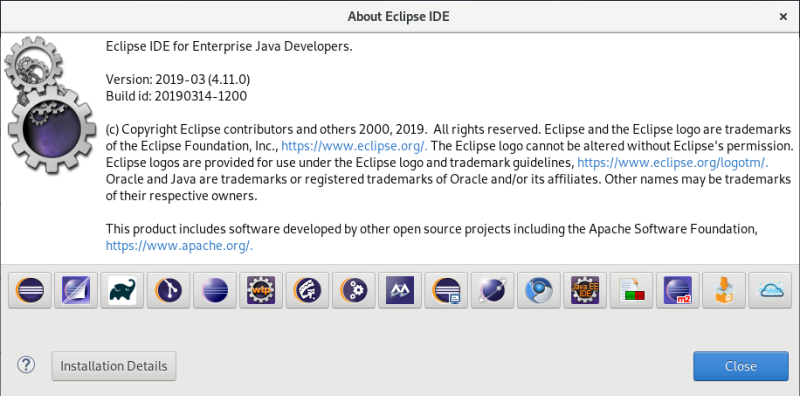This screenshot has width=800, height=396.
Task: Click the blue cloud feature icon
Action: click(769, 290)
